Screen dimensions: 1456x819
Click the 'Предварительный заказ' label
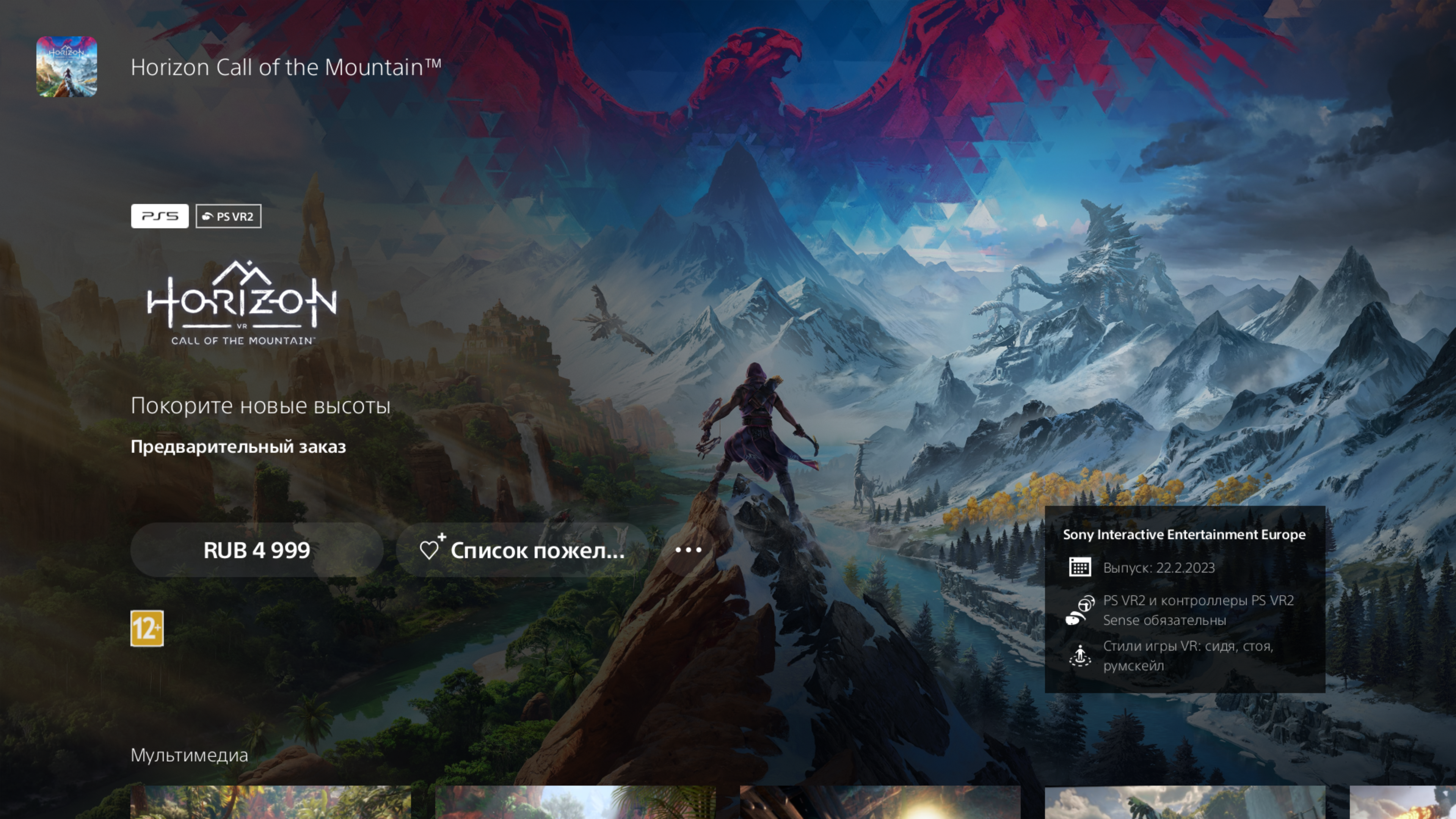(238, 447)
